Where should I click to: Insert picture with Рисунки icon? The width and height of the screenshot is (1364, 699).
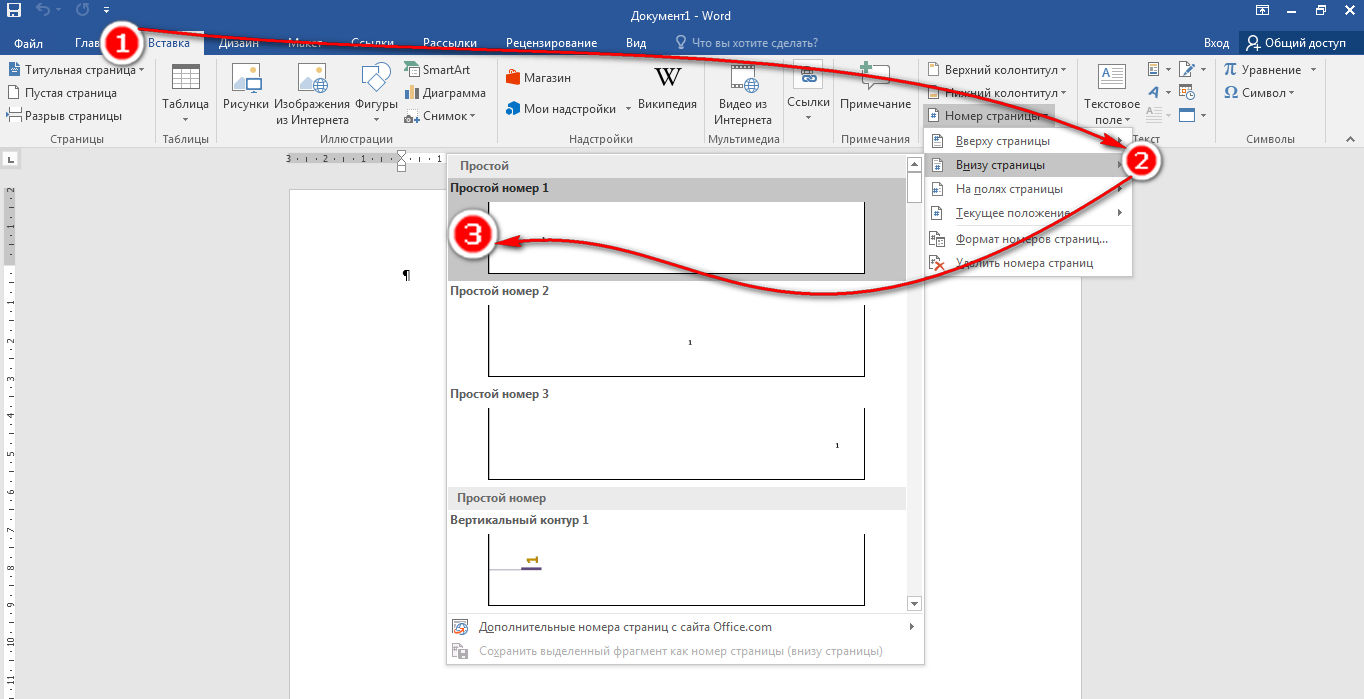click(x=245, y=78)
